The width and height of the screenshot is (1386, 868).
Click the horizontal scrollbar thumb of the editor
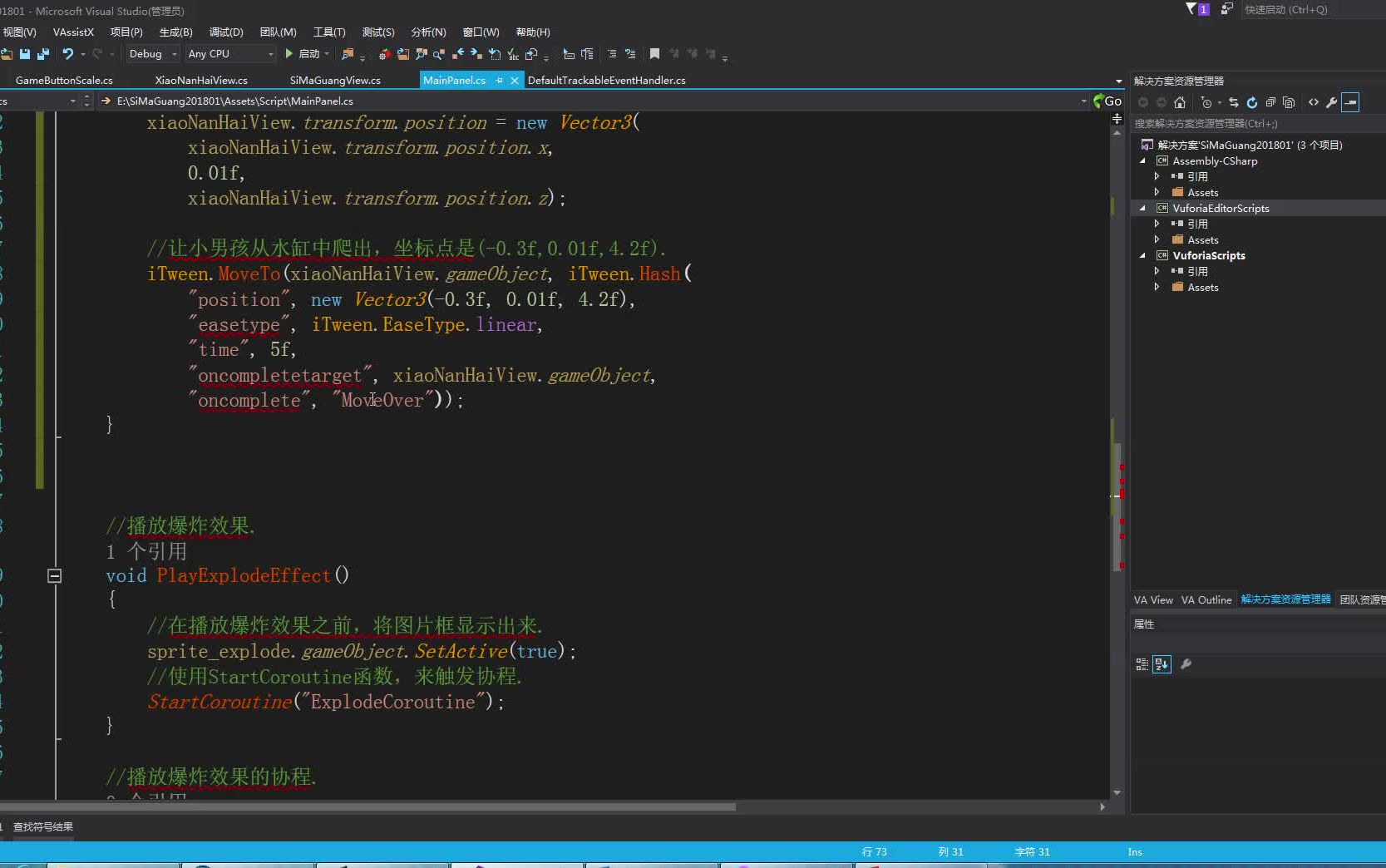(367, 807)
